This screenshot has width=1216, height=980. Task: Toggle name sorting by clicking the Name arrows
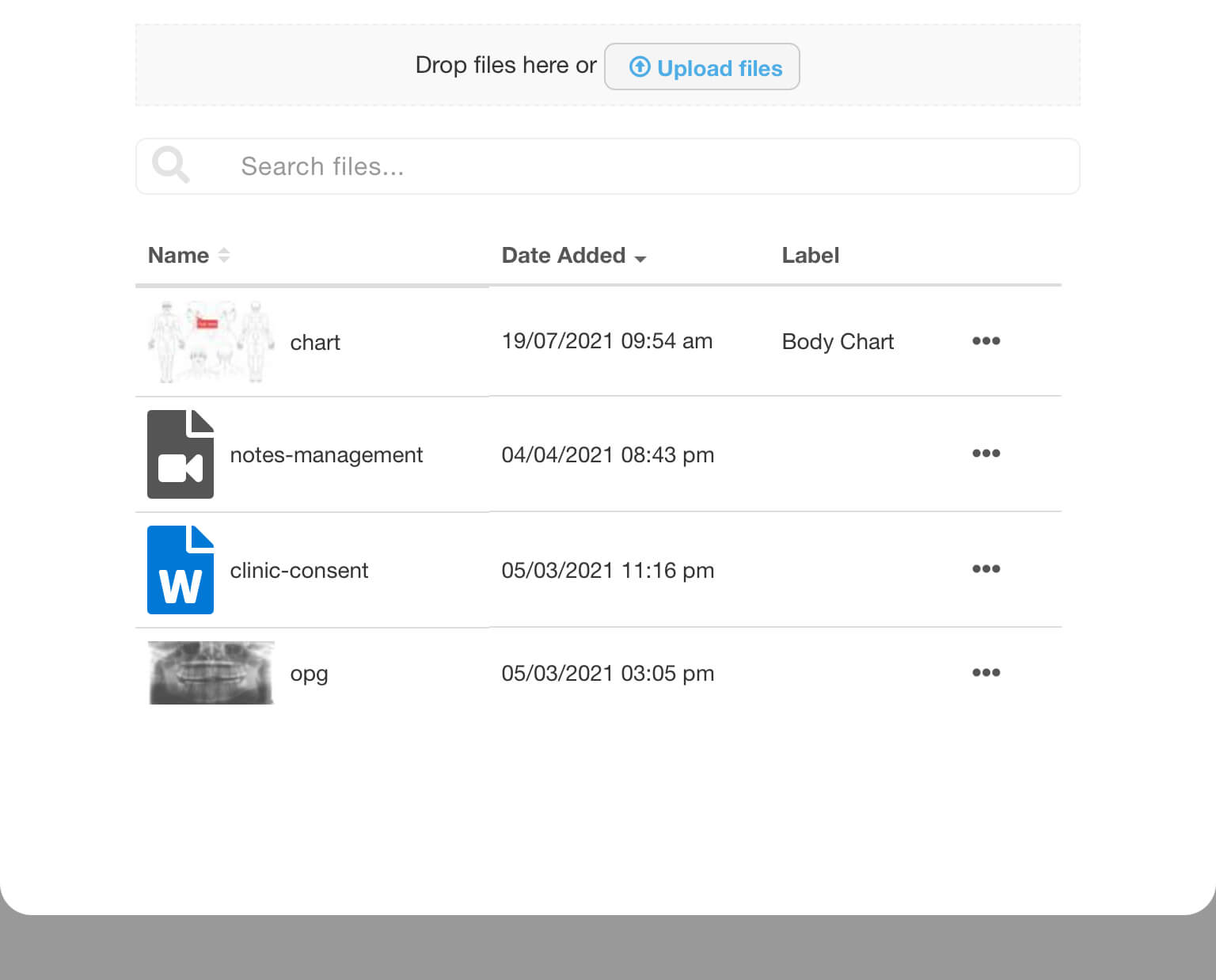click(x=223, y=255)
